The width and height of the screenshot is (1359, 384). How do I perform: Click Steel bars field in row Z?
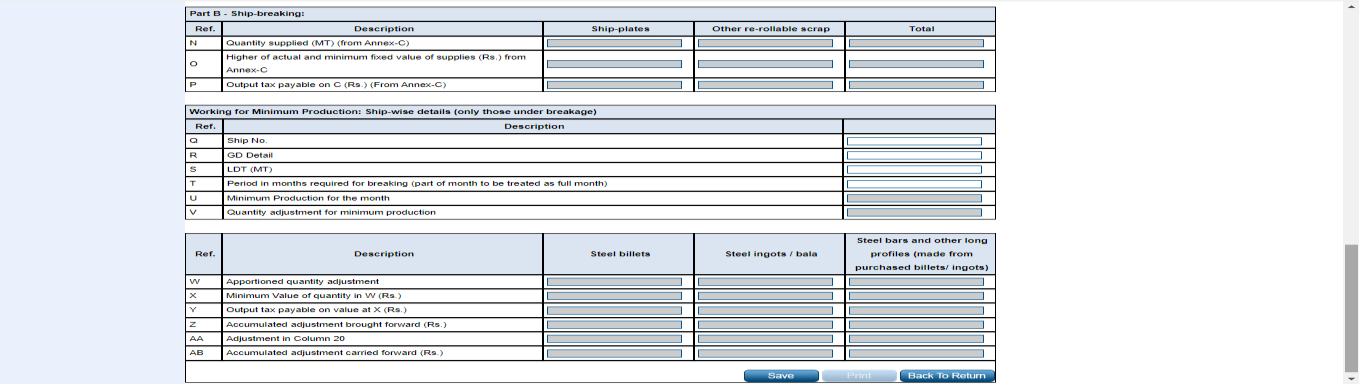(x=916, y=325)
